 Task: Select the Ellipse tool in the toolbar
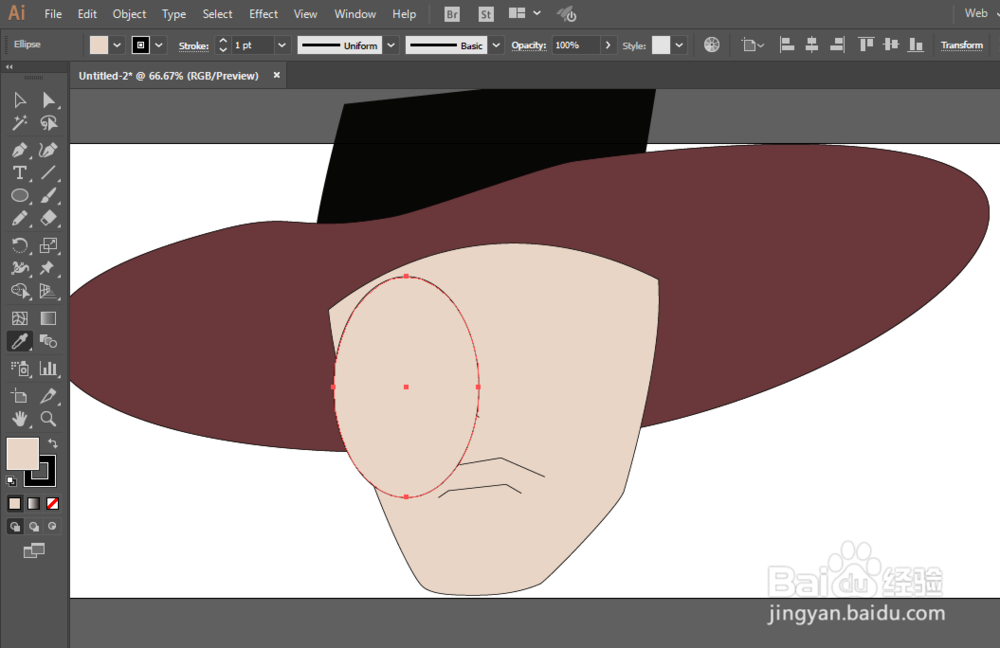tap(19, 196)
